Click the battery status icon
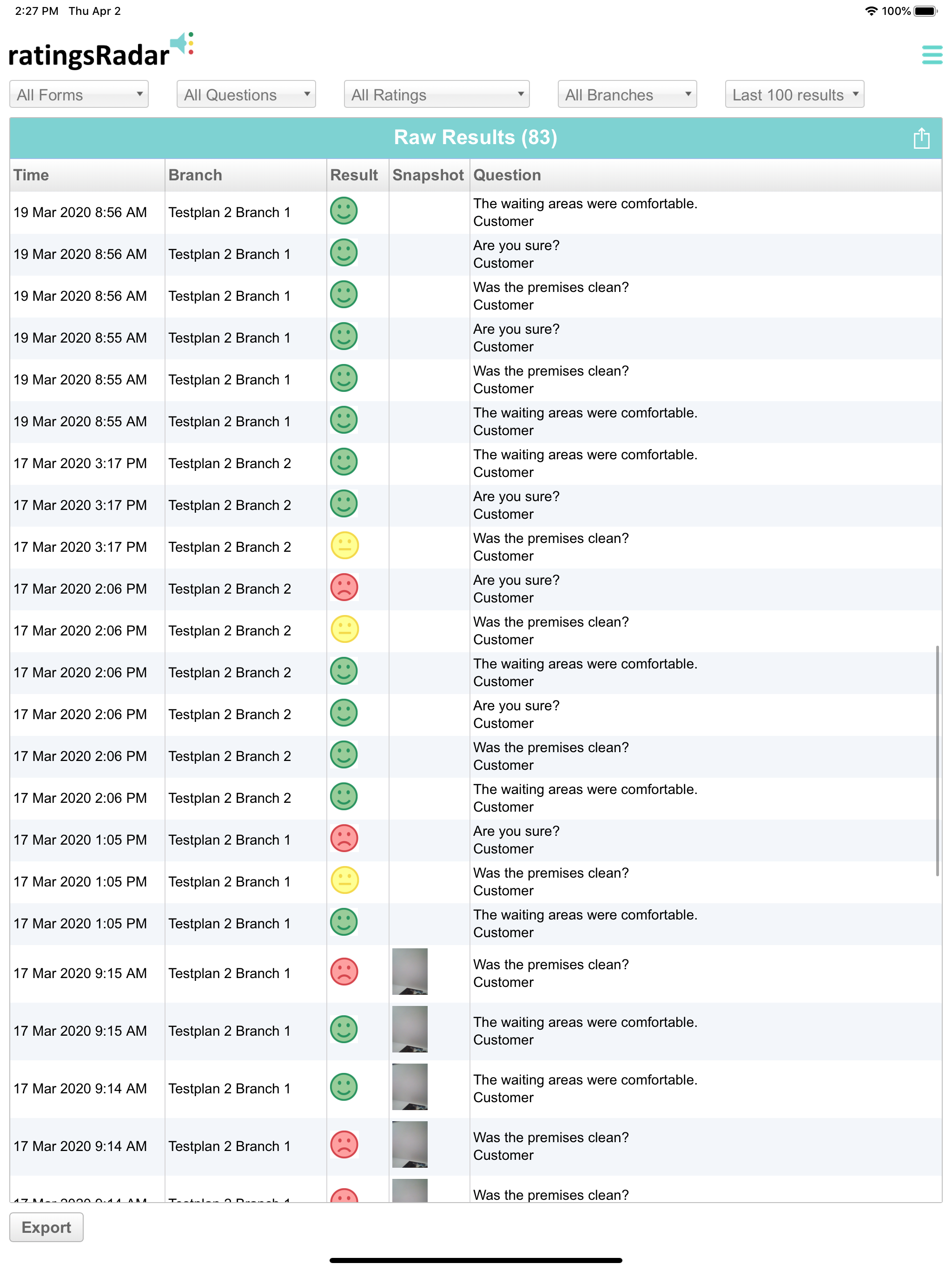The height and width of the screenshot is (1270, 952). point(926,11)
